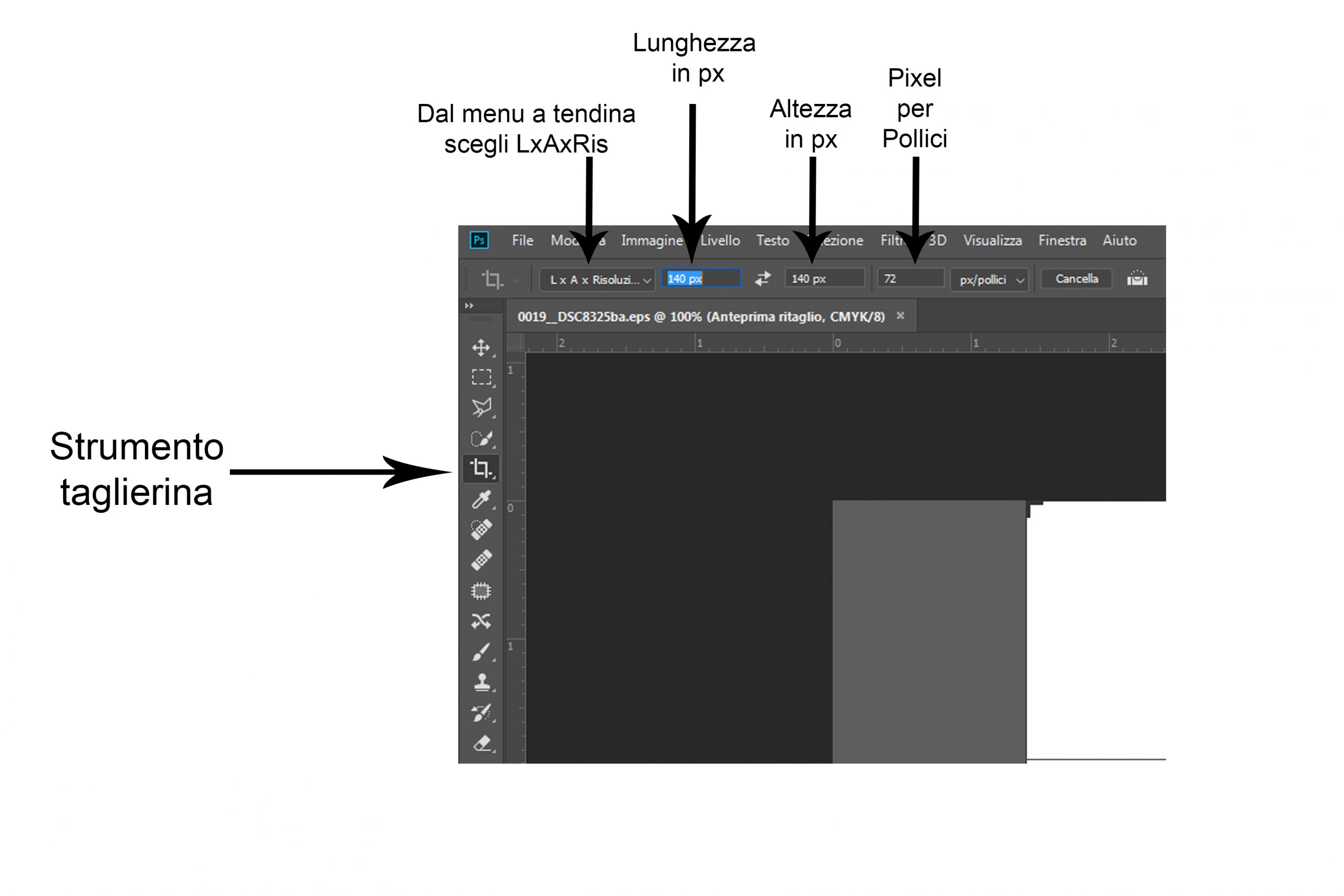
Task: Click the Straighten tool icon
Action: tap(1137, 278)
